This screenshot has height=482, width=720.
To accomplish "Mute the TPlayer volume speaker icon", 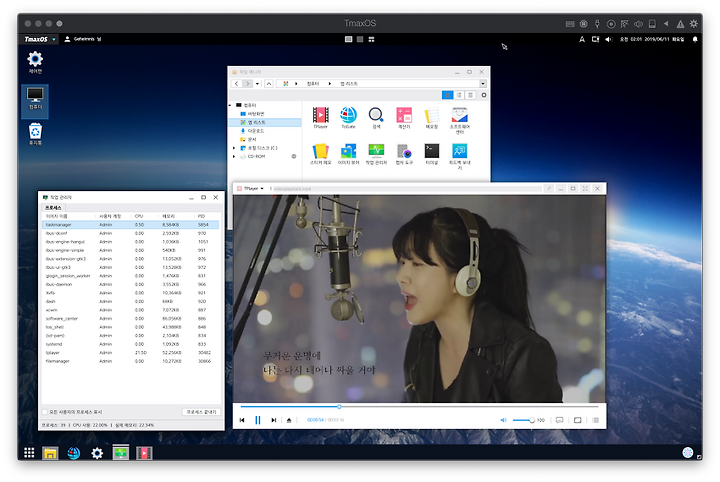I will click(503, 420).
